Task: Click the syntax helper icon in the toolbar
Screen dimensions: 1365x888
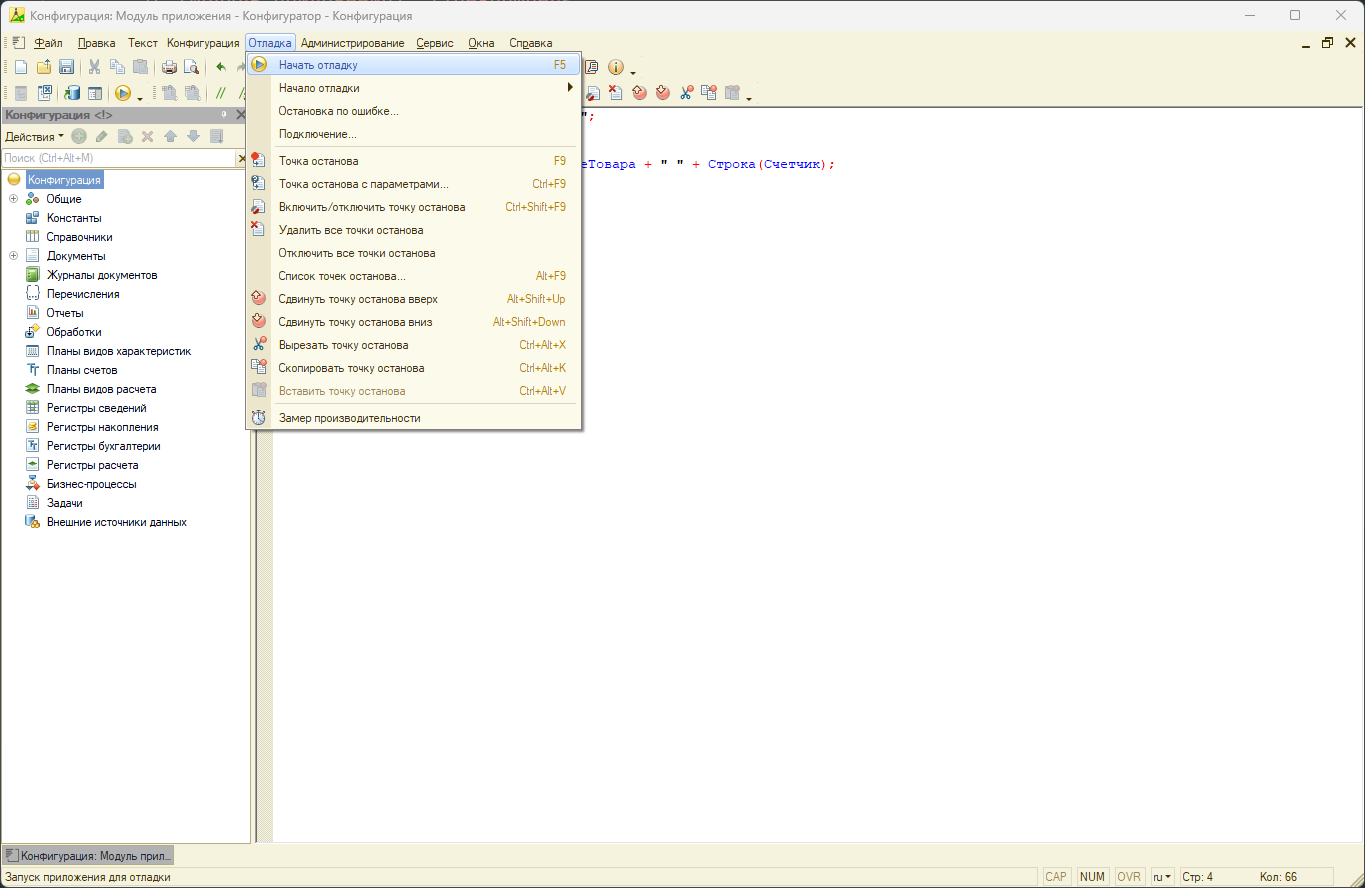Action: 591,67
